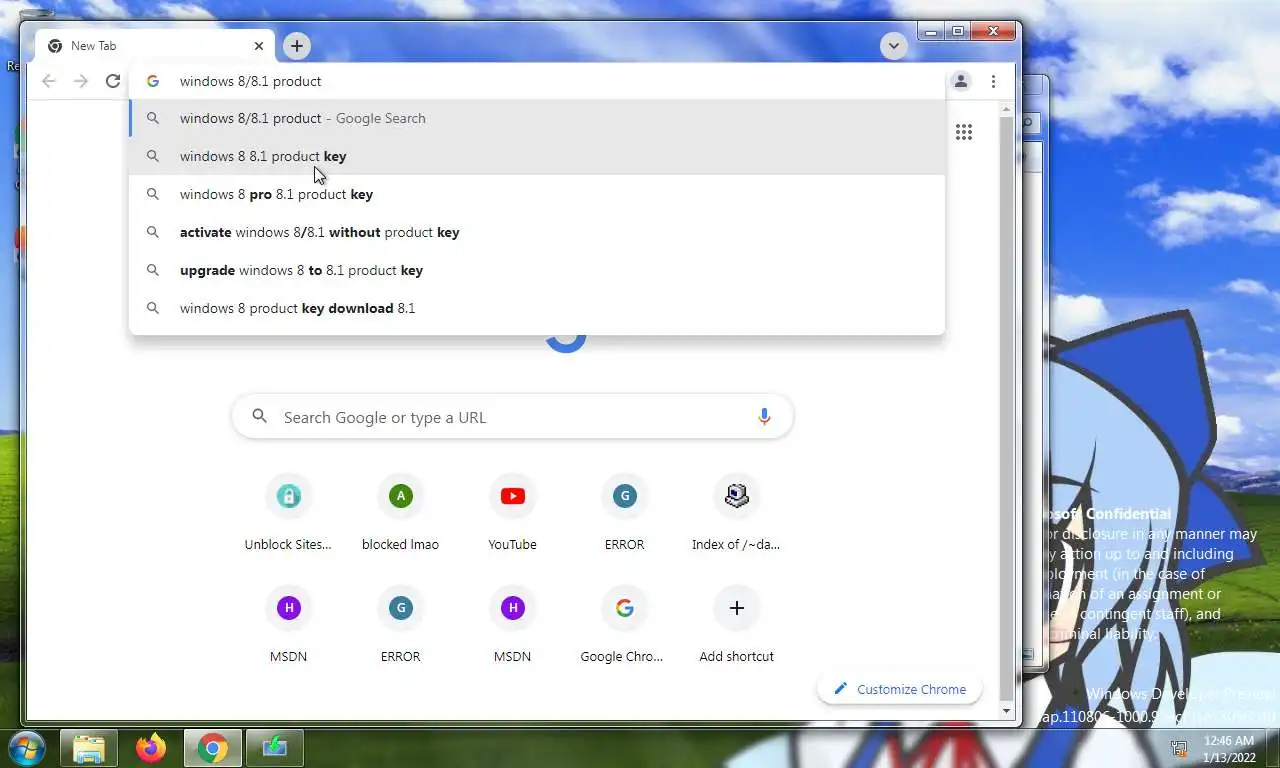Image resolution: width=1280 pixels, height=768 pixels.
Task: Open Windows Explorer from the taskbar
Action: pyautogui.click(x=89, y=748)
